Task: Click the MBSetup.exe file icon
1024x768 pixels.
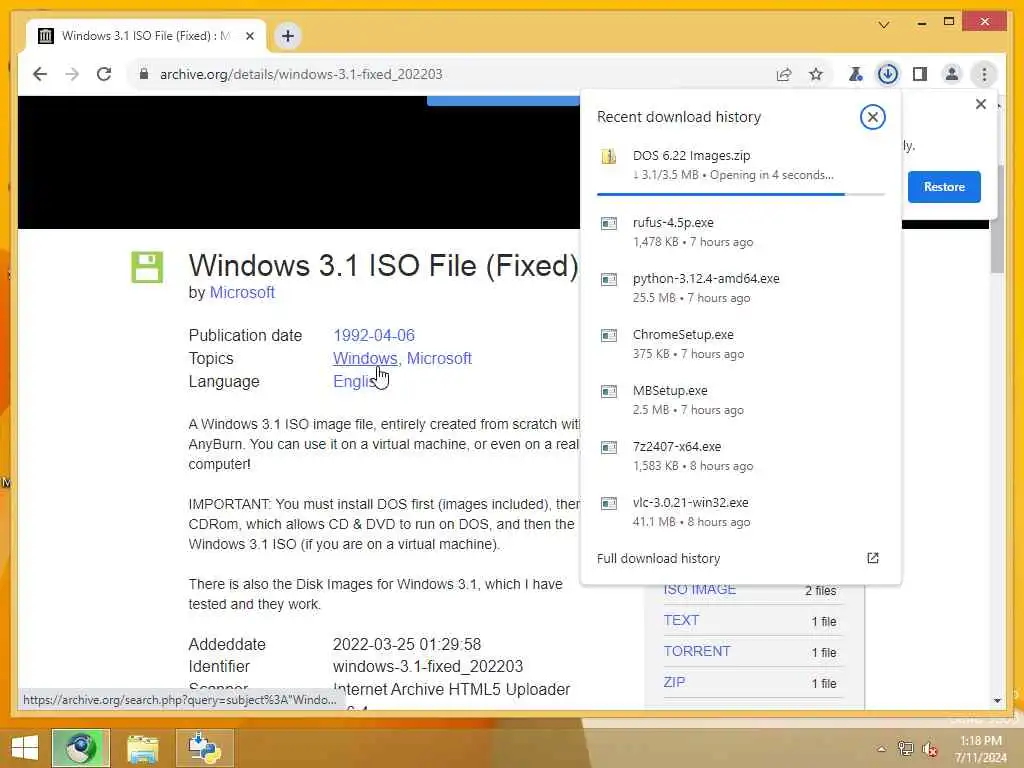Action: (x=609, y=392)
